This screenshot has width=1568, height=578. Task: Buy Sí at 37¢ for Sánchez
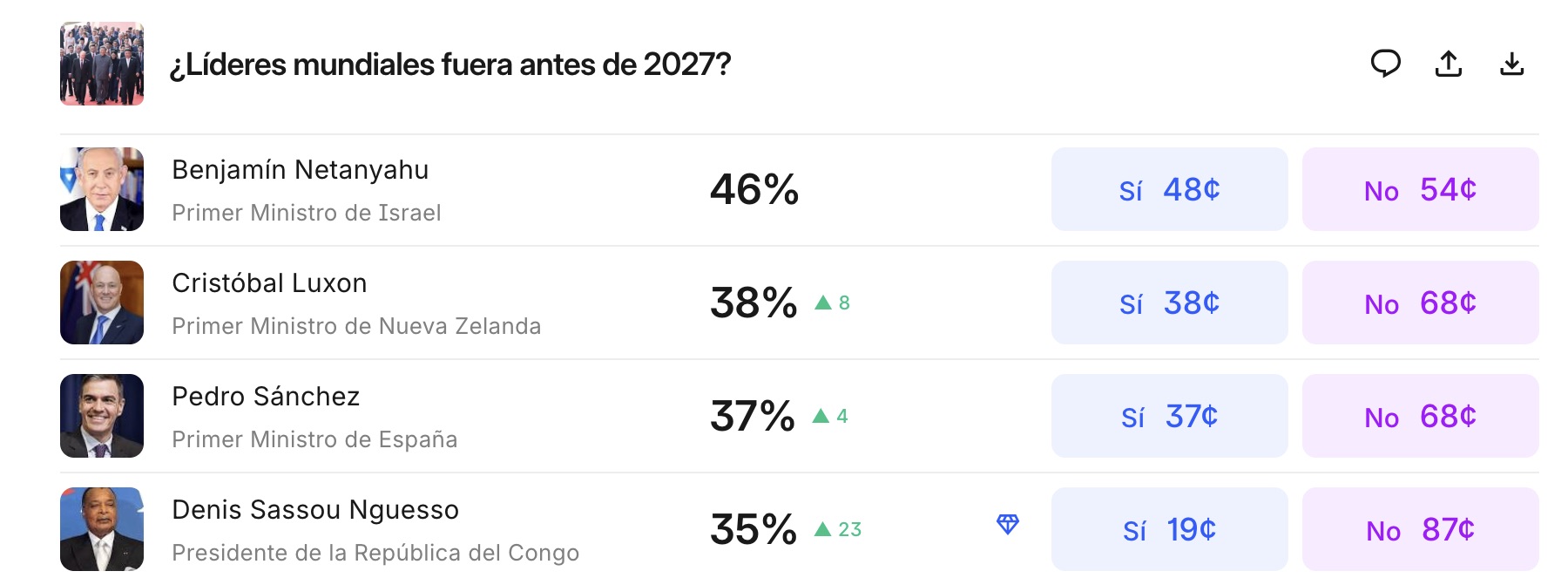1169,416
